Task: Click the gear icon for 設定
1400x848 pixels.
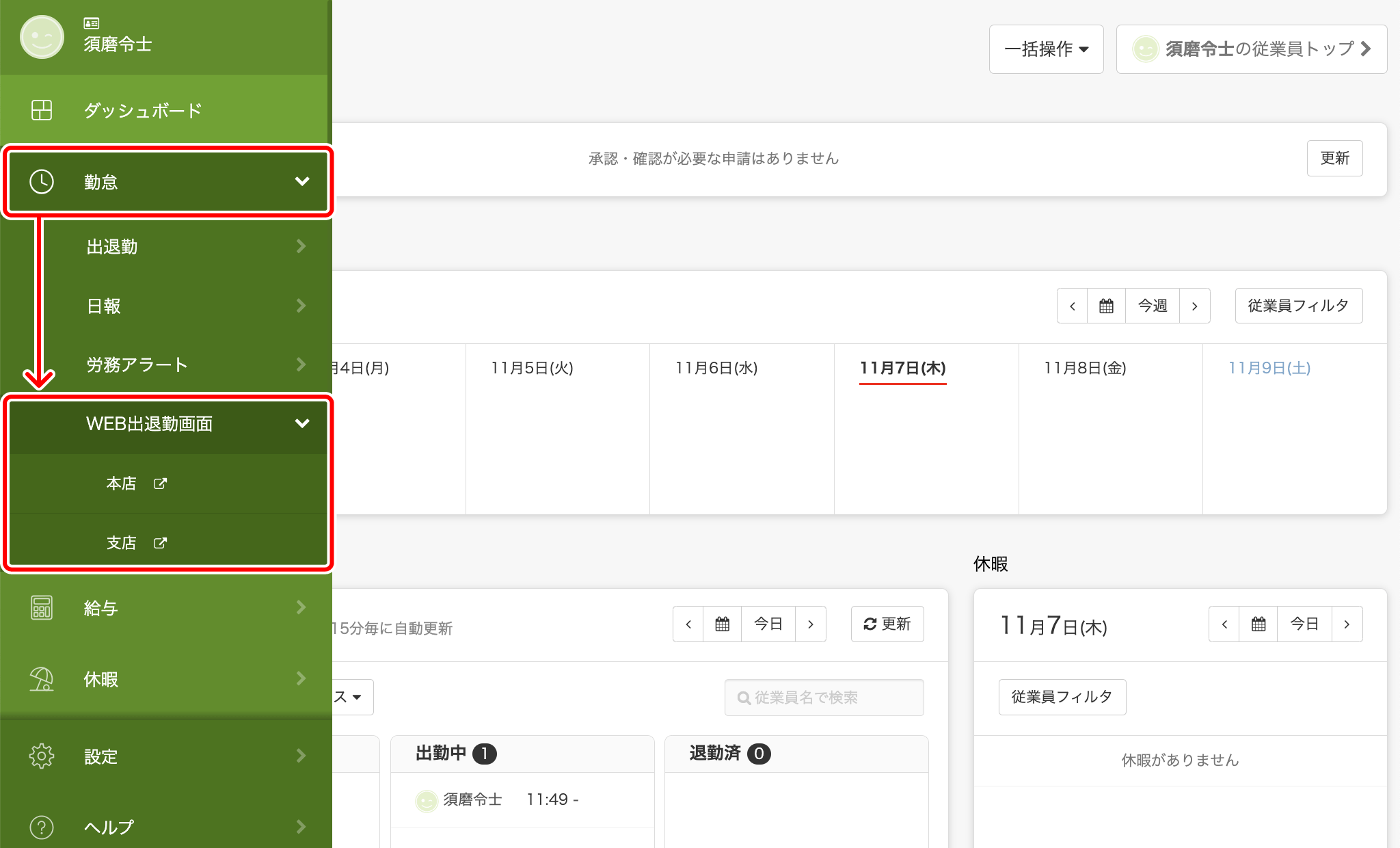Action: point(42,756)
